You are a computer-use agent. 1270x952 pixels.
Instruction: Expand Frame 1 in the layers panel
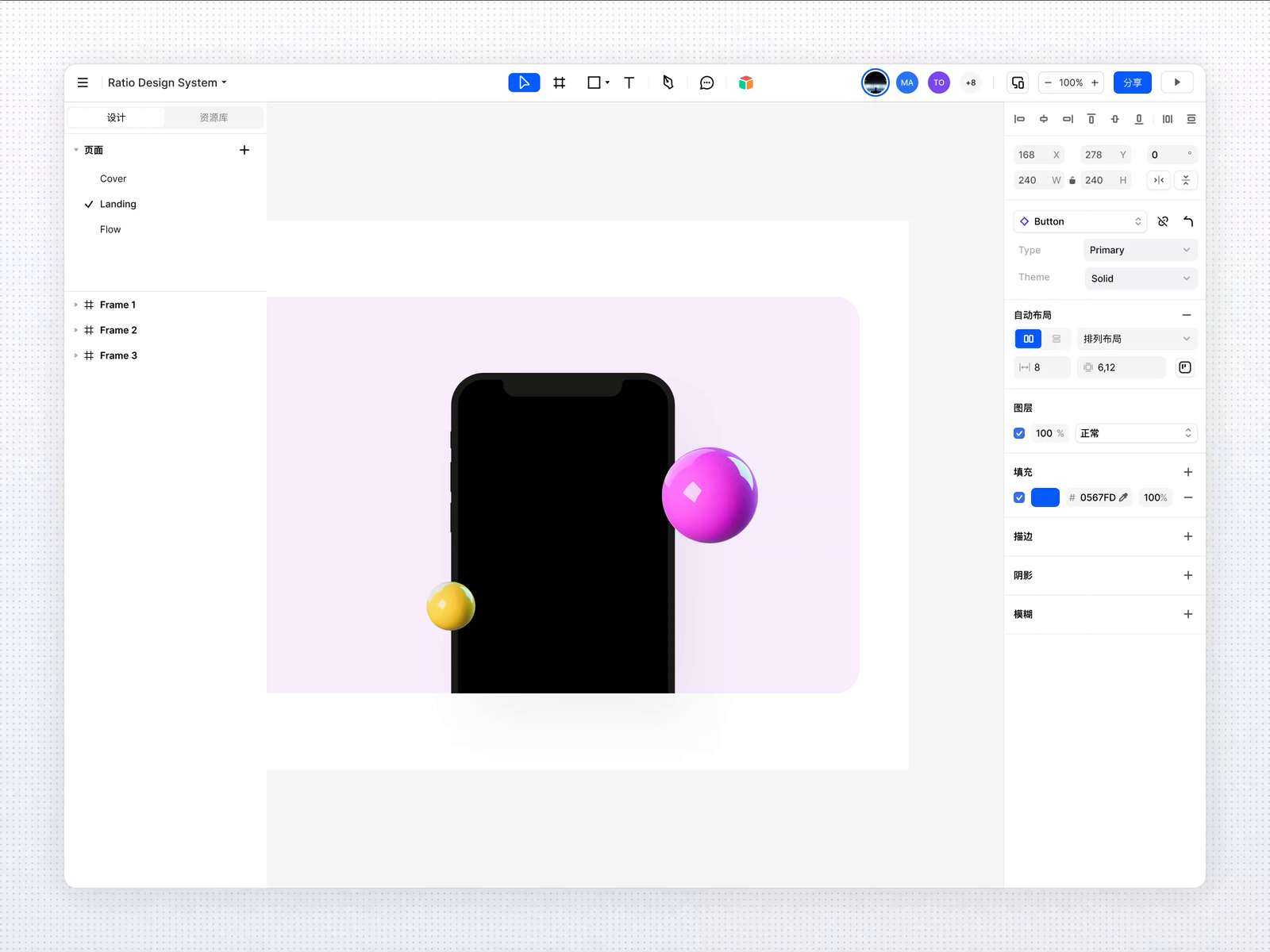pos(76,305)
